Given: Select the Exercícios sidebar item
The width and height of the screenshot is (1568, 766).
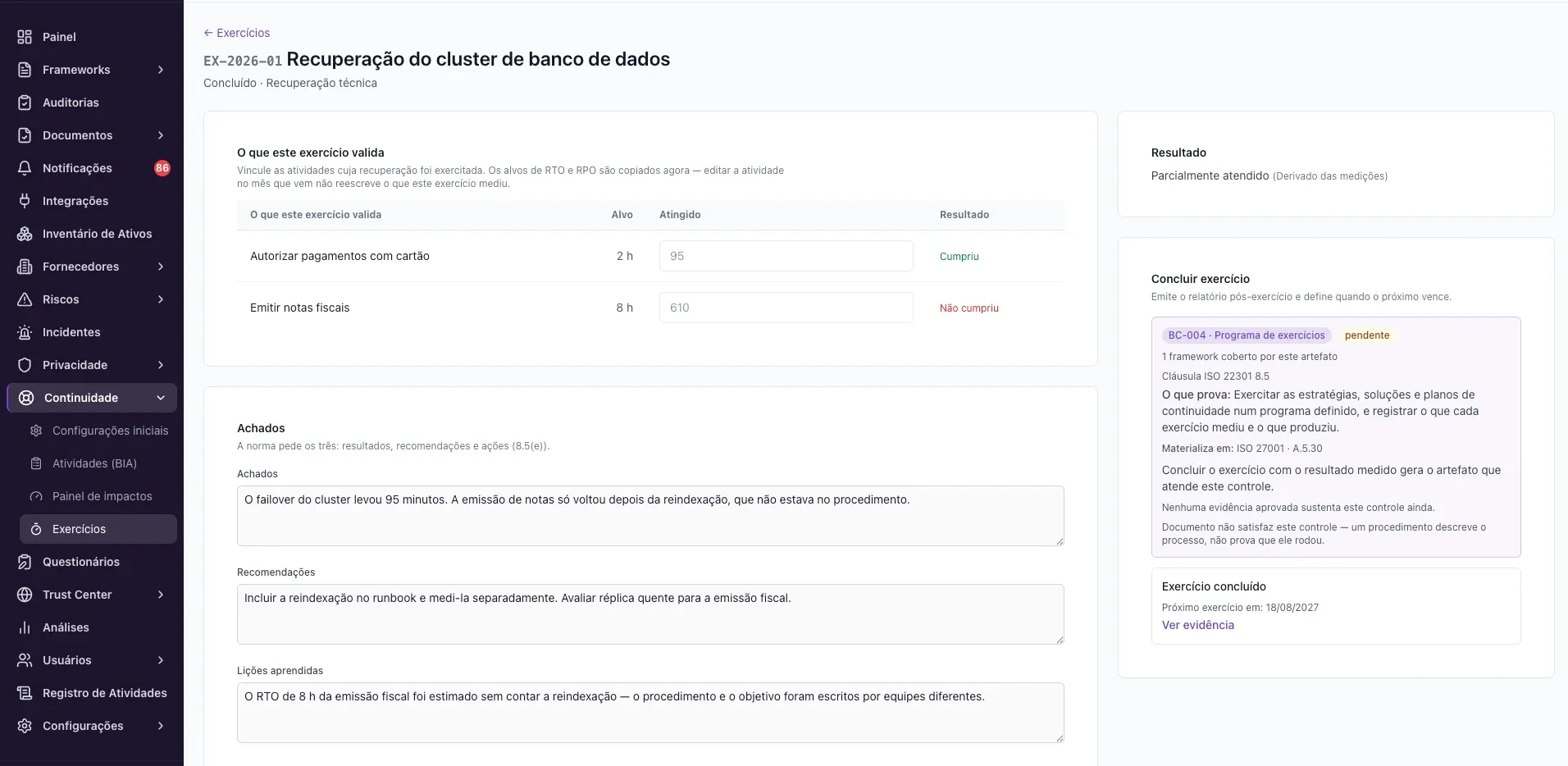Looking at the screenshot, I should coord(98,529).
